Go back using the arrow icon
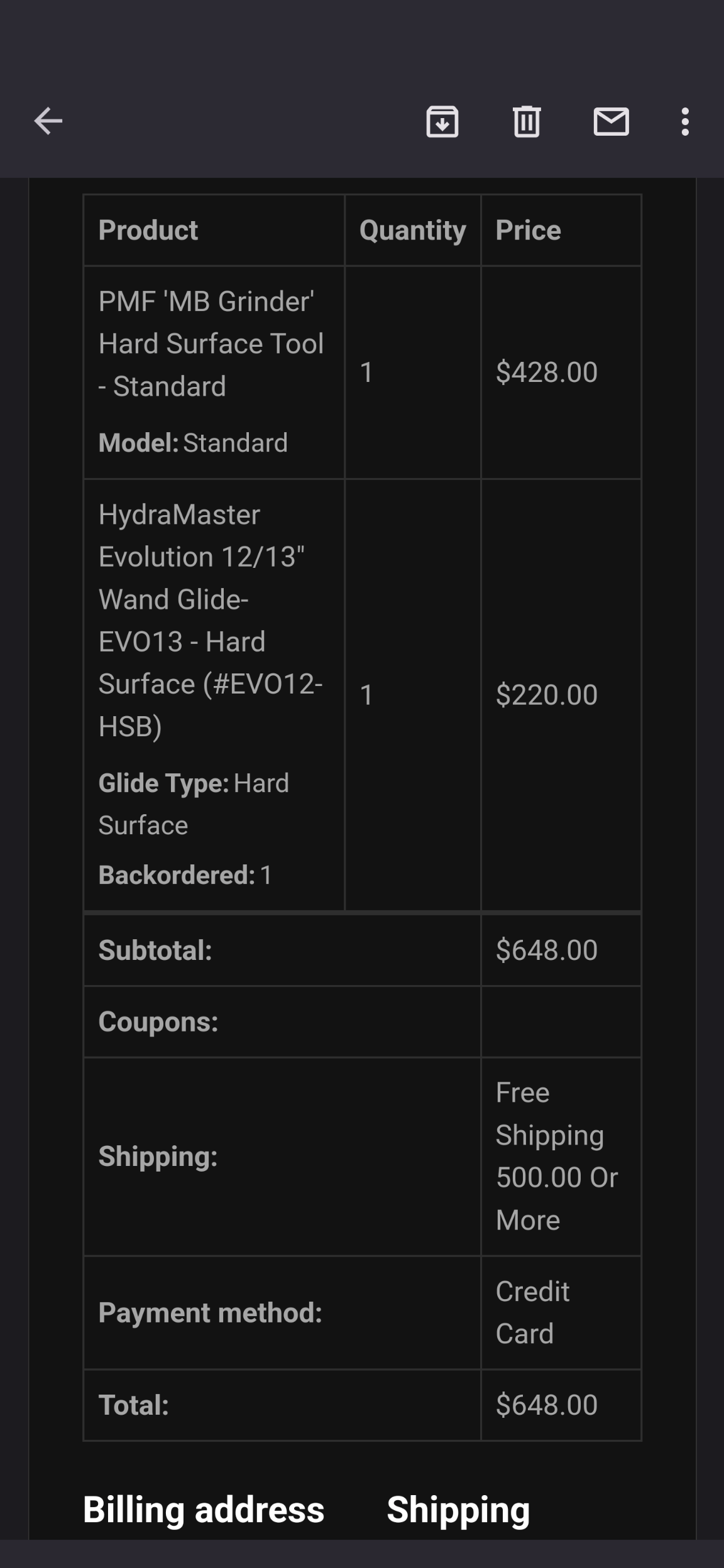Screen dimensions: 724x1568 coord(48,121)
